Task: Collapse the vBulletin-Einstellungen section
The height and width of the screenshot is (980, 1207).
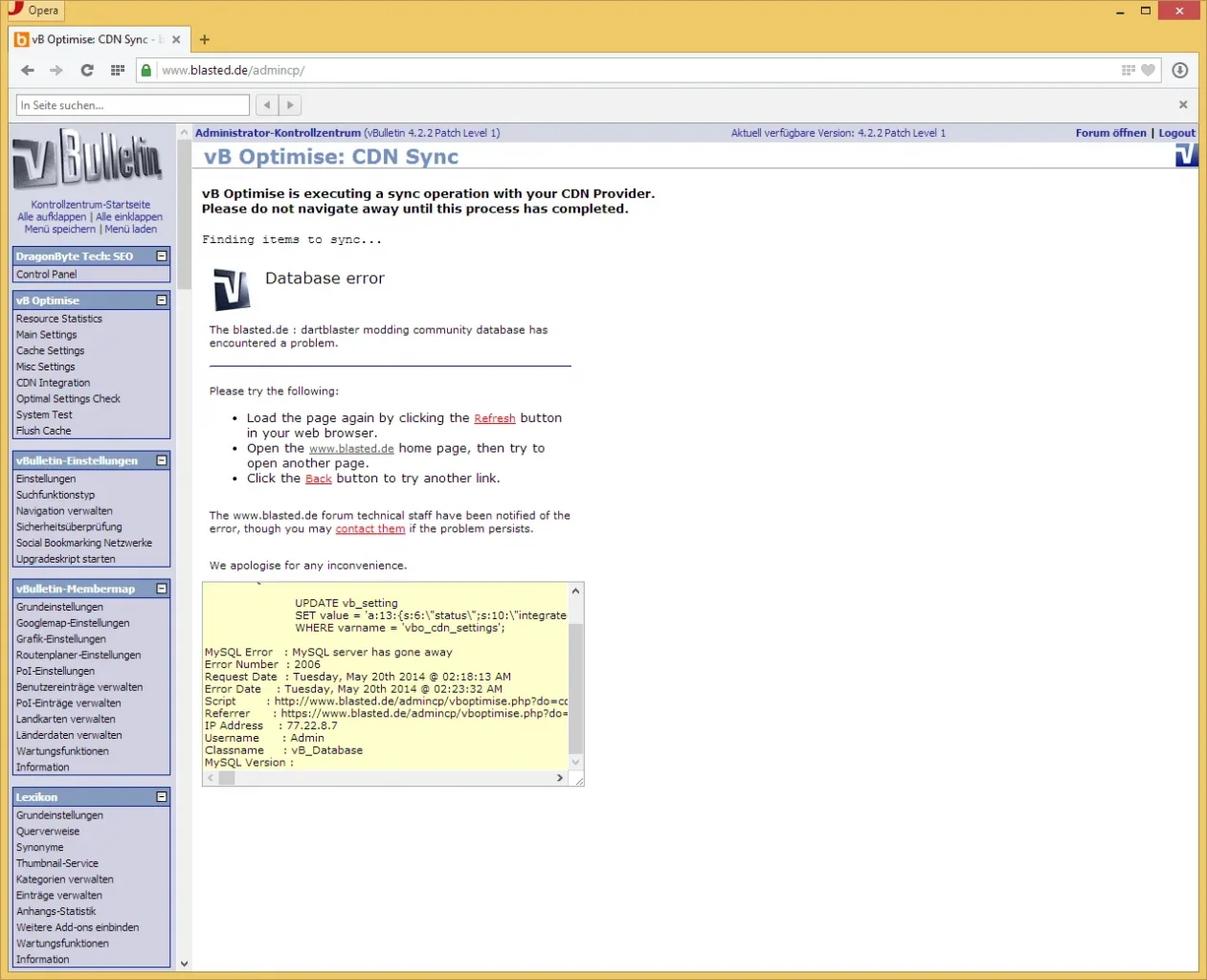Action: click(x=162, y=460)
